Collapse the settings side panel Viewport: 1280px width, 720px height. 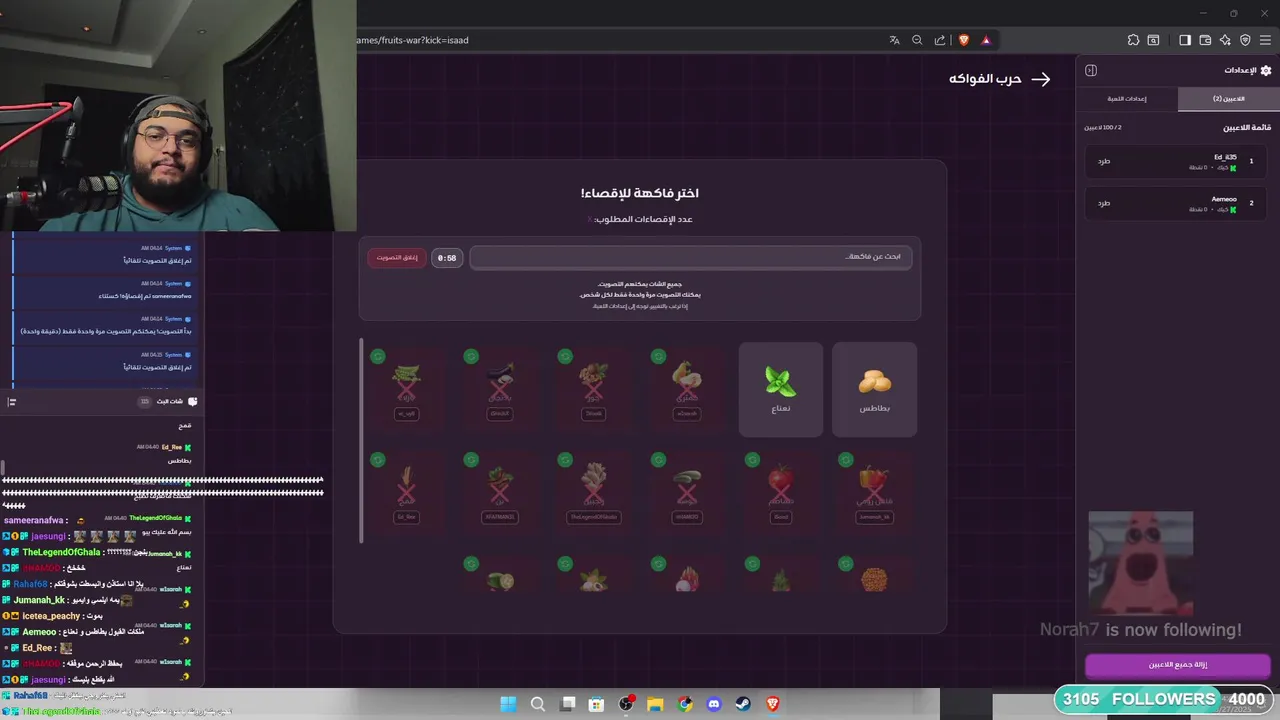[1091, 70]
